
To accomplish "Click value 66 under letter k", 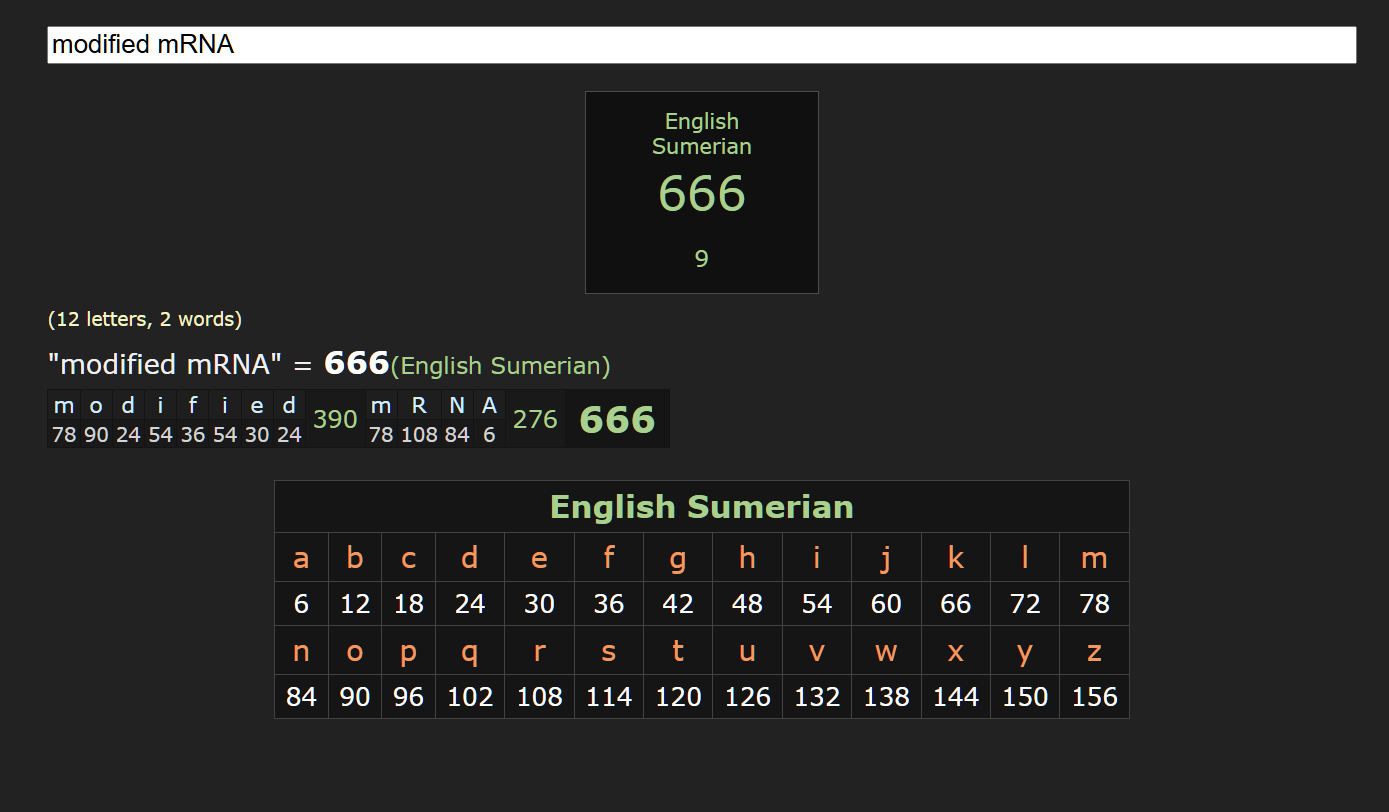I will click(956, 604).
